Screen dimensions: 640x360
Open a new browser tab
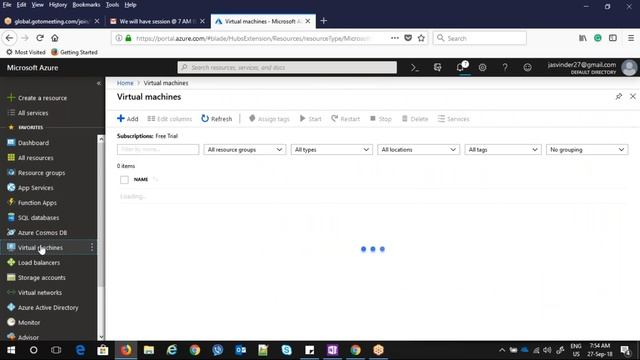coord(324,21)
